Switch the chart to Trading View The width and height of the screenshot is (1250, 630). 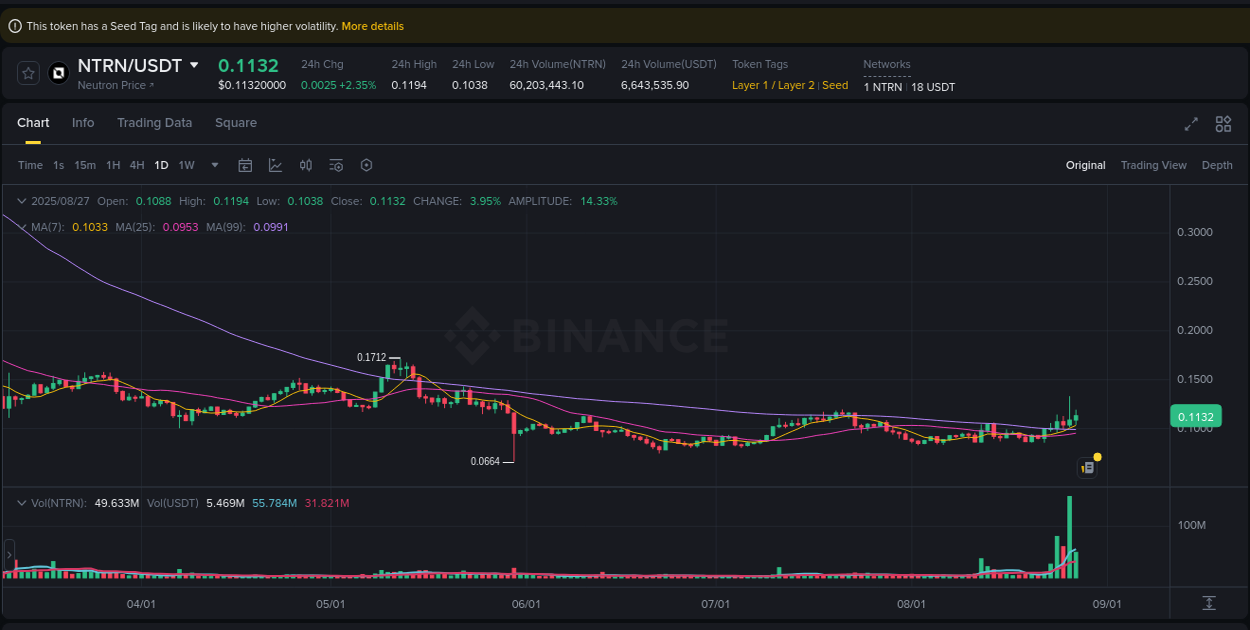pyautogui.click(x=1153, y=165)
